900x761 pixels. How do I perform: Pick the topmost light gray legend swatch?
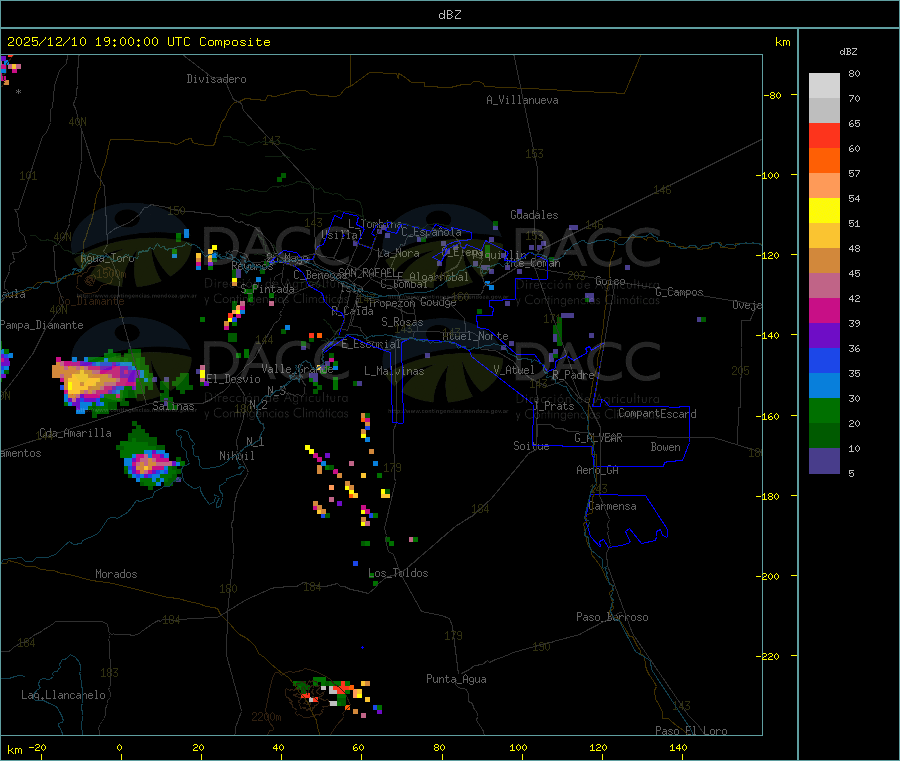click(824, 85)
